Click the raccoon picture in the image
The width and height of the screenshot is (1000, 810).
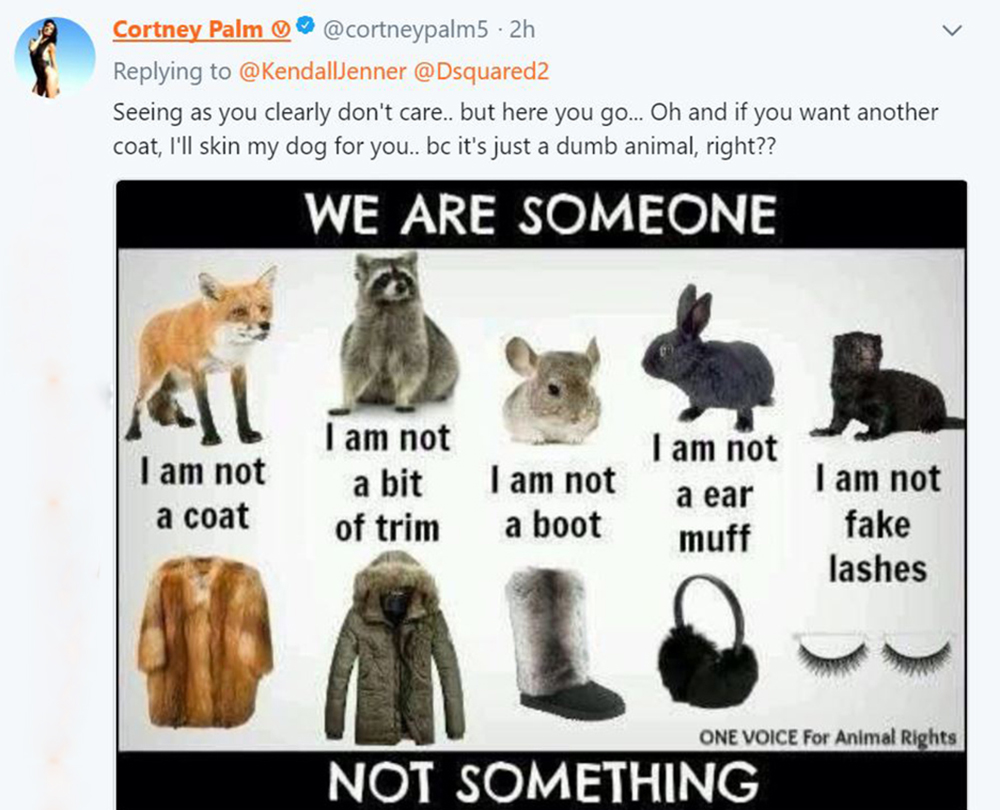pos(397,333)
